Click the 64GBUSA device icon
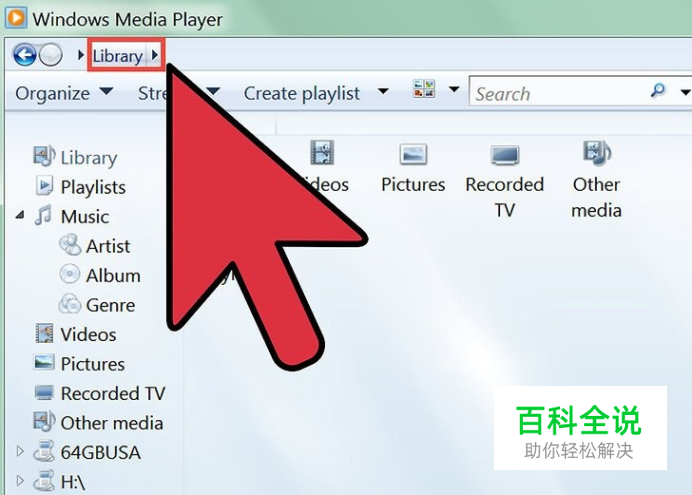Screen dimensions: 692x495 tap(44, 451)
